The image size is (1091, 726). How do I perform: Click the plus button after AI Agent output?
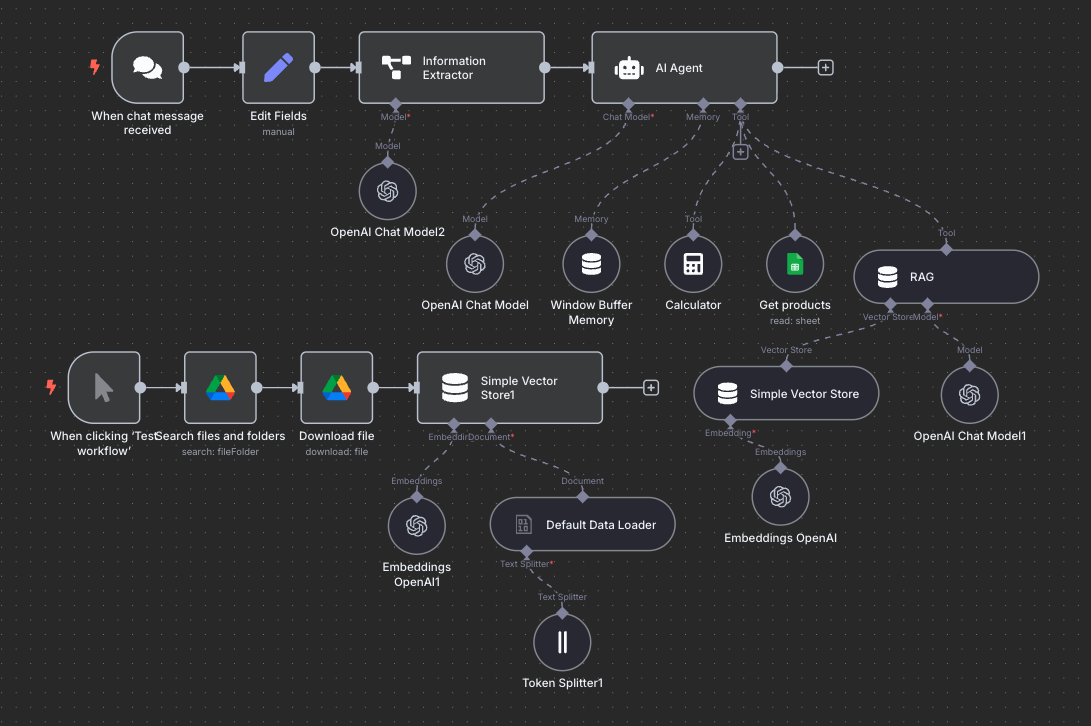(x=825, y=68)
